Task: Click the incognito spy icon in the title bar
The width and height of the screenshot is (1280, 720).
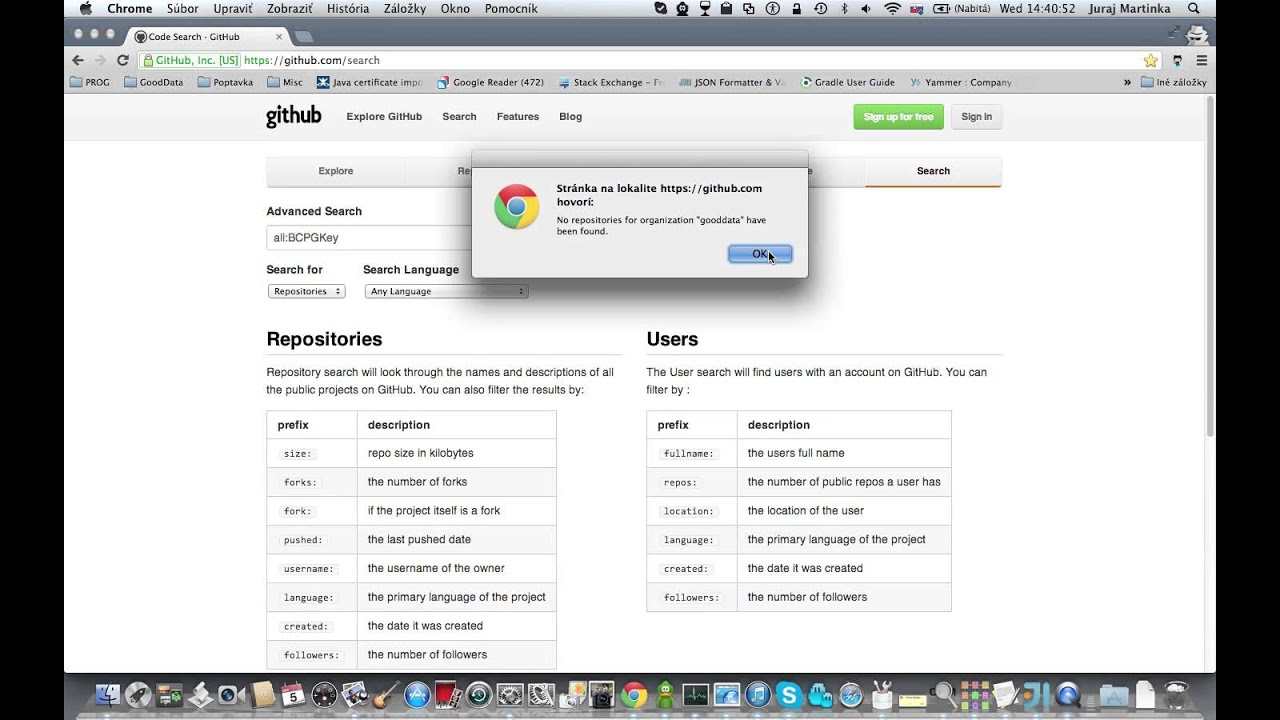Action: point(1197,34)
